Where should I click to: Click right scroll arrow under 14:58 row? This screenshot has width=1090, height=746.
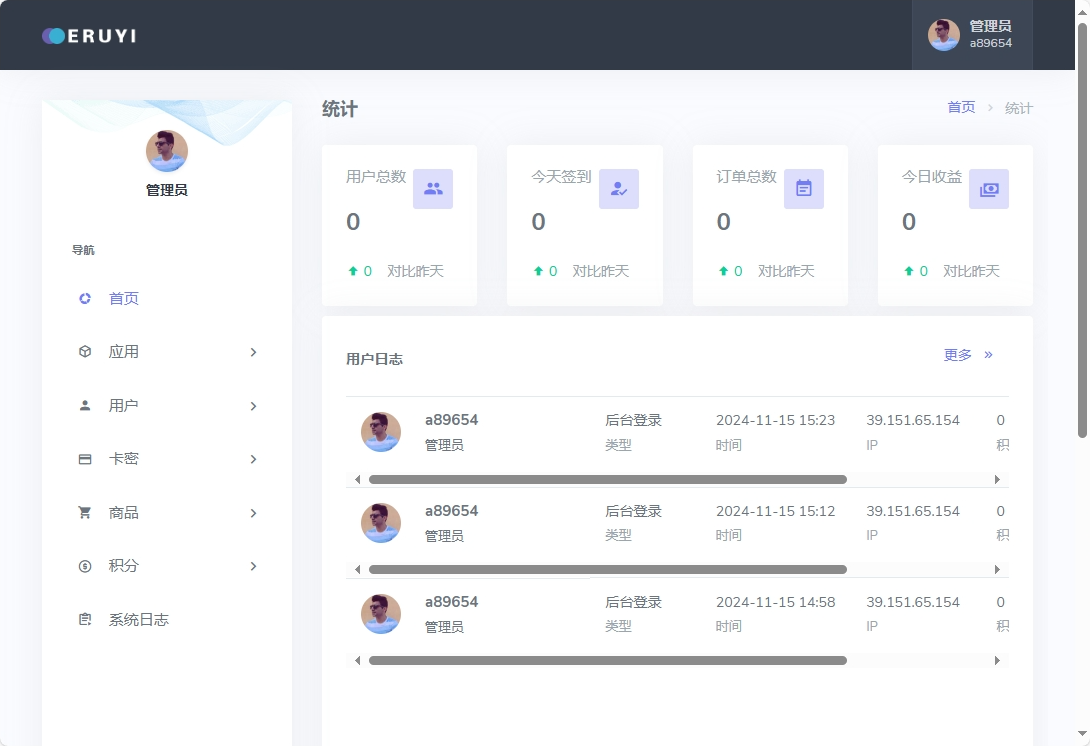coord(997,660)
